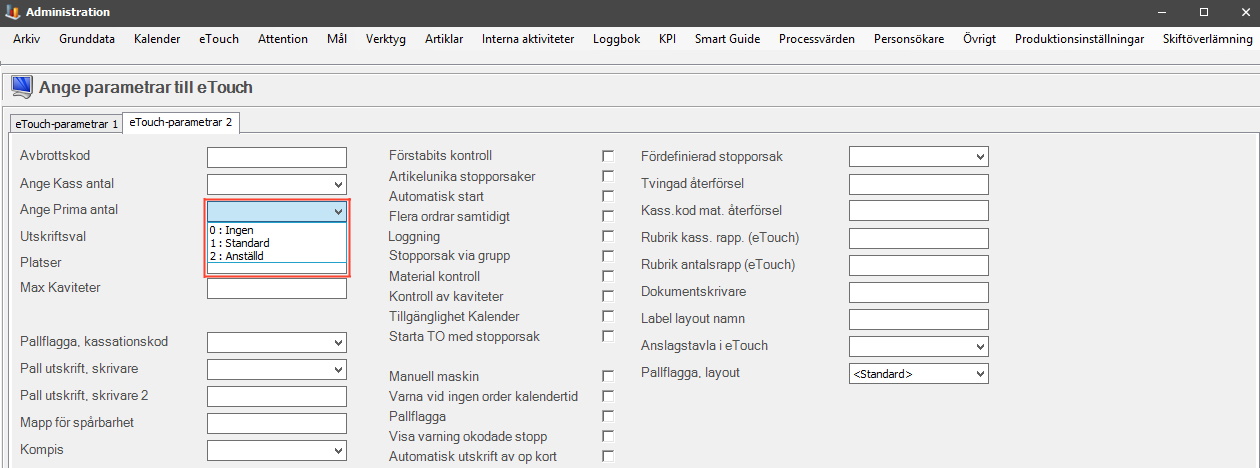Open the Smart Guide menu
Screen dimensions: 1260x468
point(728,39)
